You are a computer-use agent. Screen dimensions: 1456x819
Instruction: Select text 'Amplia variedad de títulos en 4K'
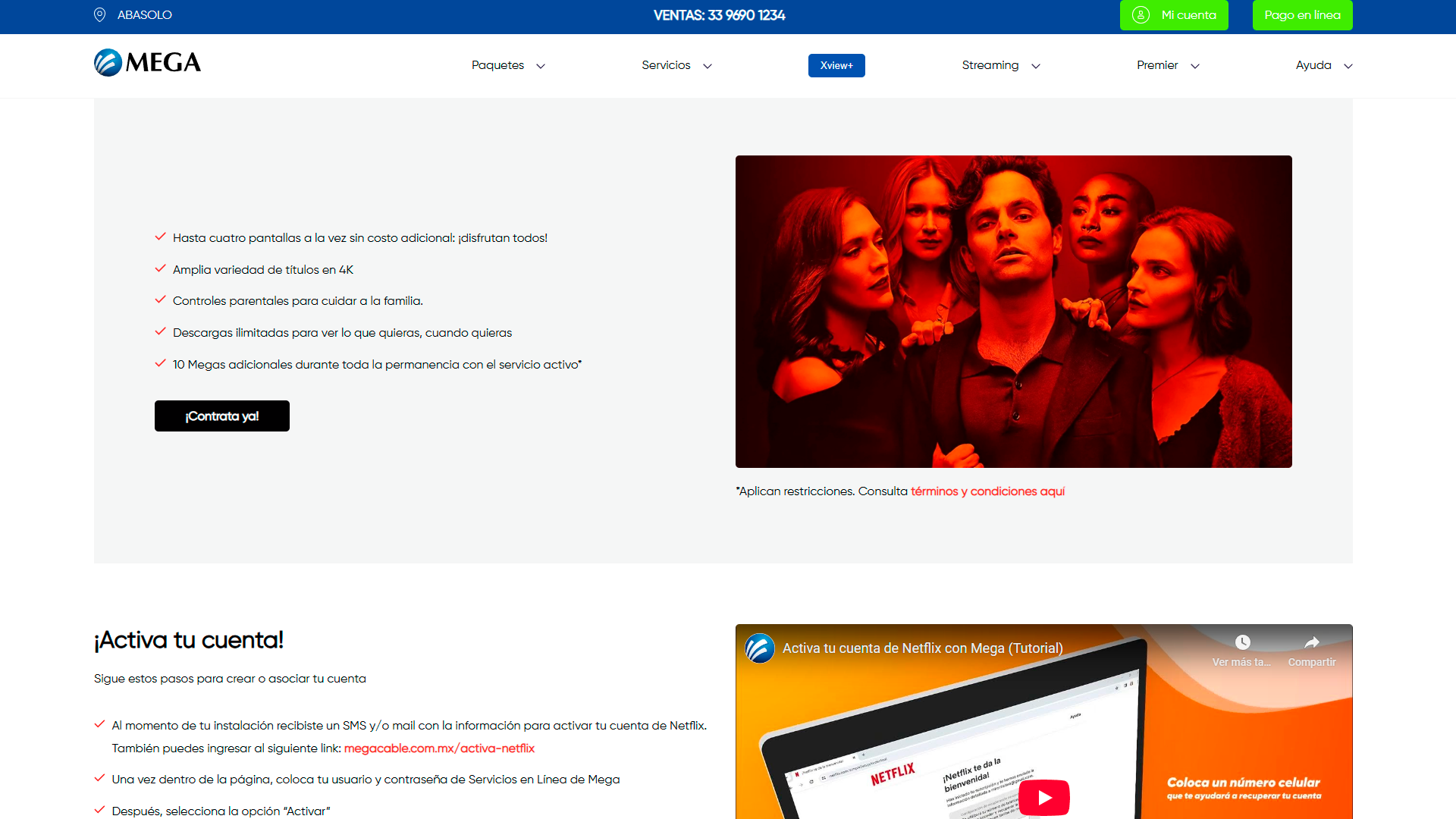(263, 270)
